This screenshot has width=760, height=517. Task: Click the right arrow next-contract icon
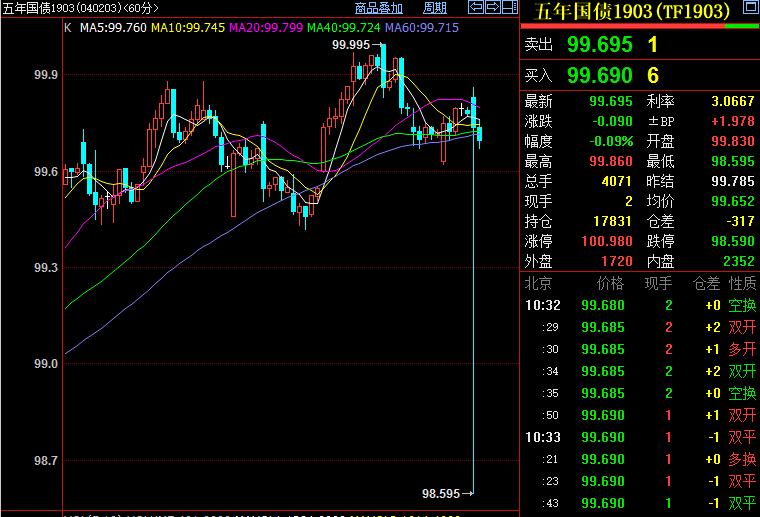coord(491,7)
